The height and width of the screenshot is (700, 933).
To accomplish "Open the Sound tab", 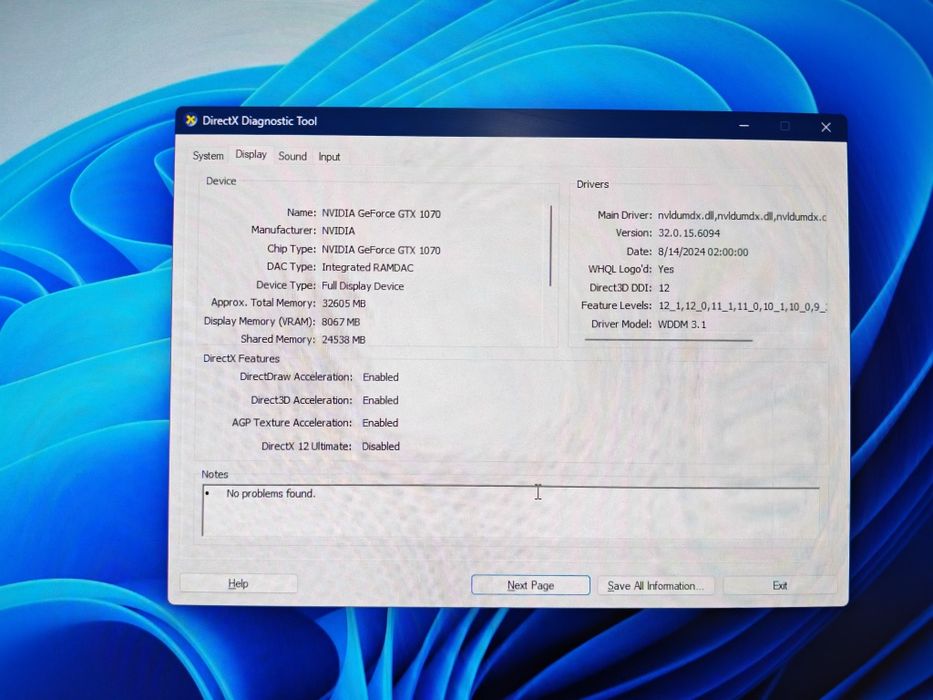I will [292, 157].
